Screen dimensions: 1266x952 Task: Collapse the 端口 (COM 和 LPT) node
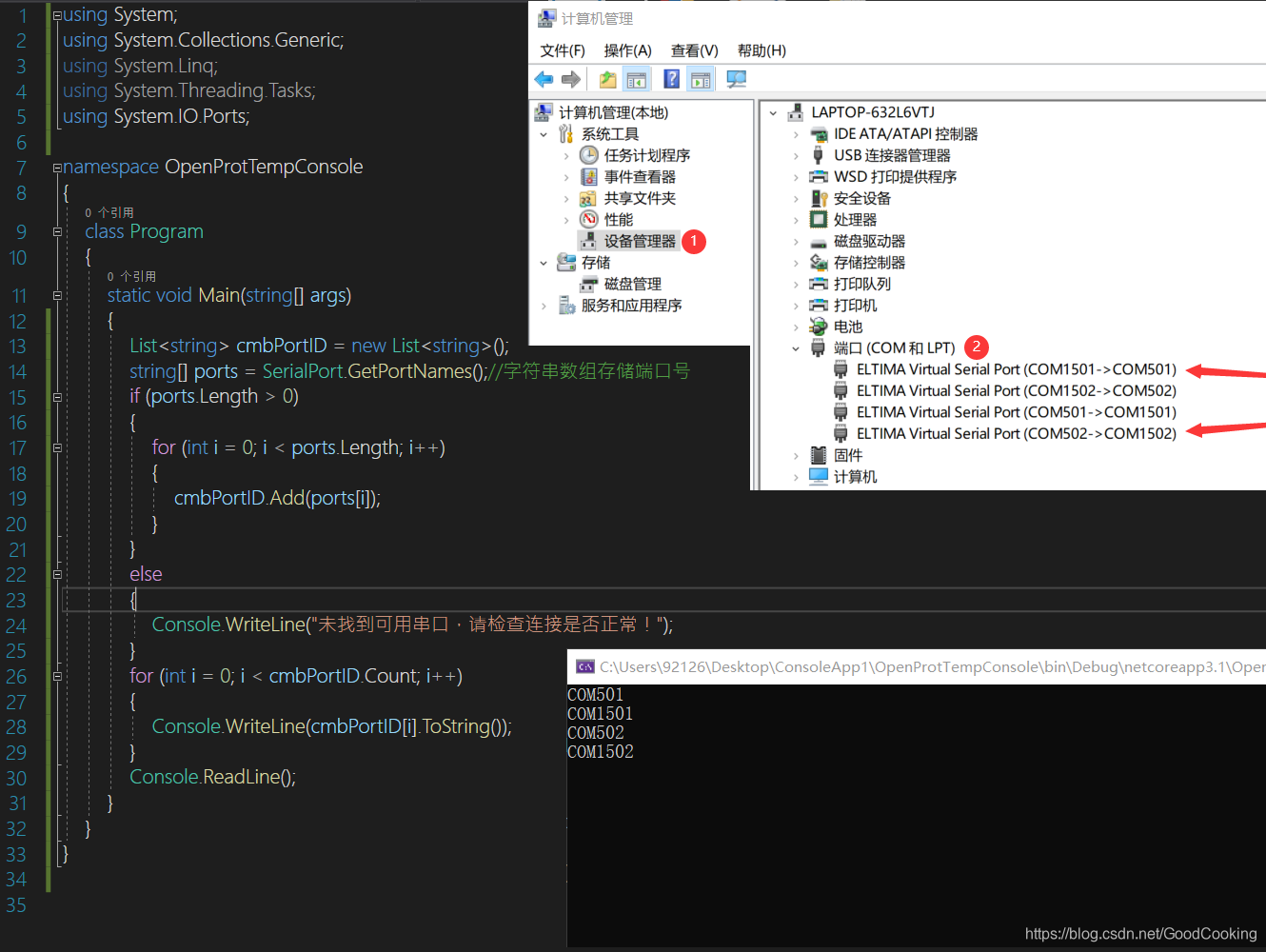(x=796, y=348)
